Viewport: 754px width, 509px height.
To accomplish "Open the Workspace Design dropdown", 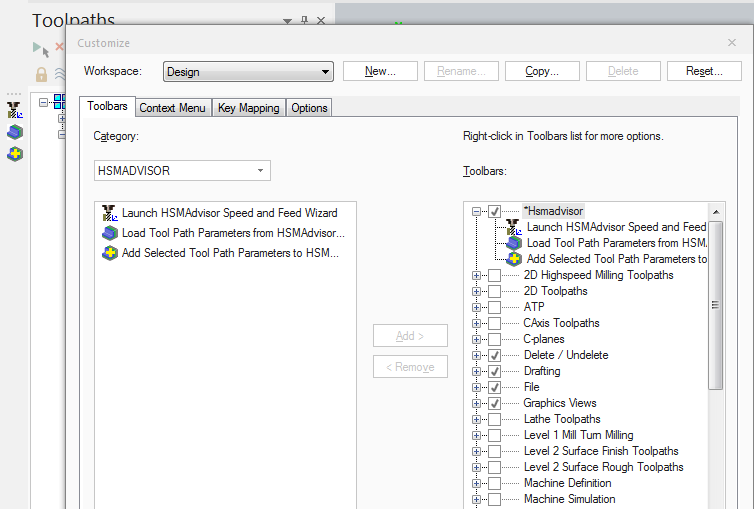I will 248,72.
